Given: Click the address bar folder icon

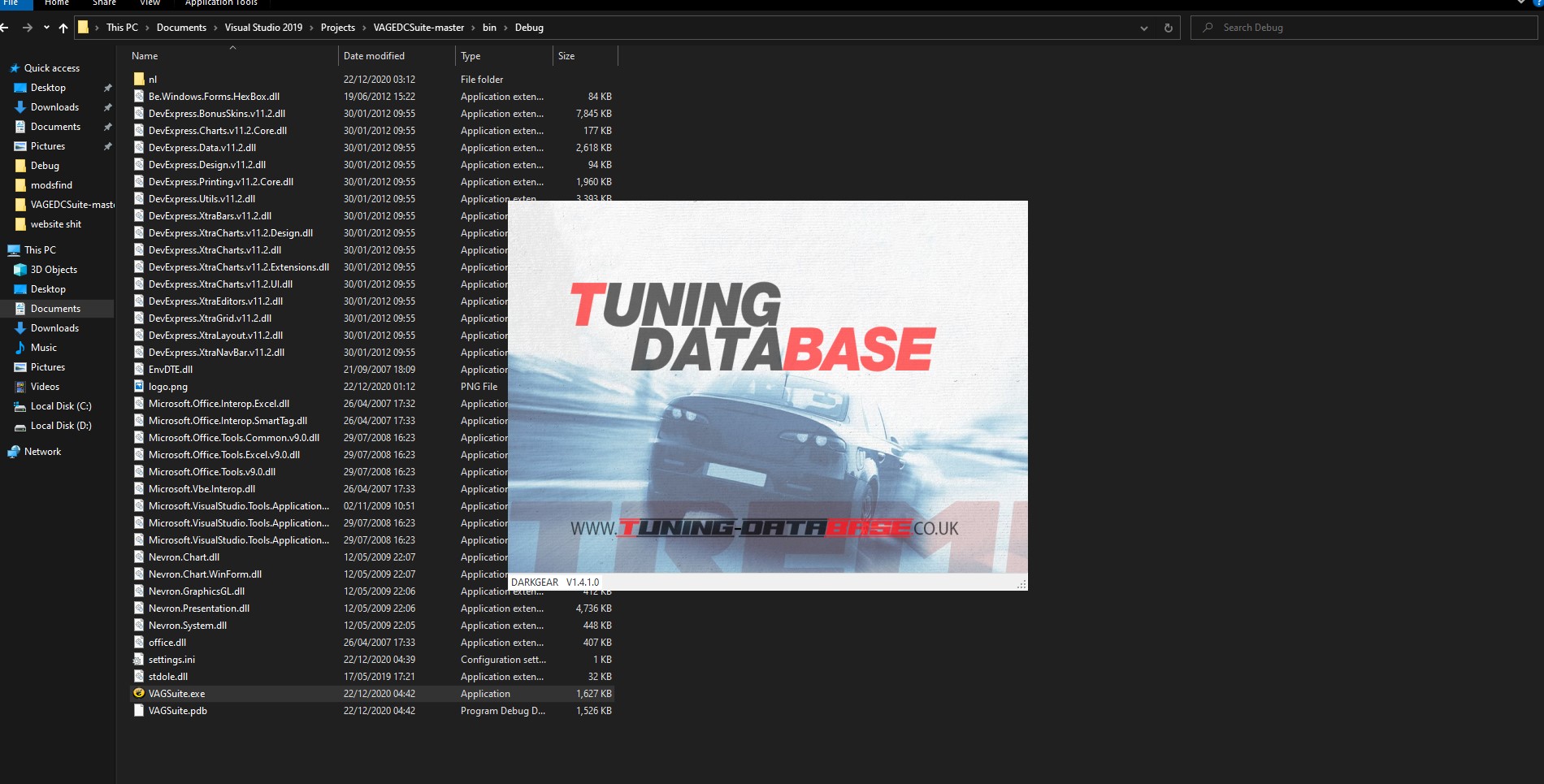Looking at the screenshot, I should 83,28.
